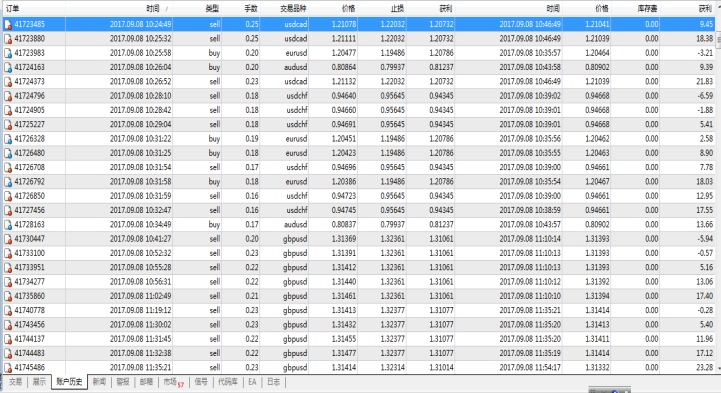Select the order icon for 41726792
The image size is (721, 393).
pos(8,182)
